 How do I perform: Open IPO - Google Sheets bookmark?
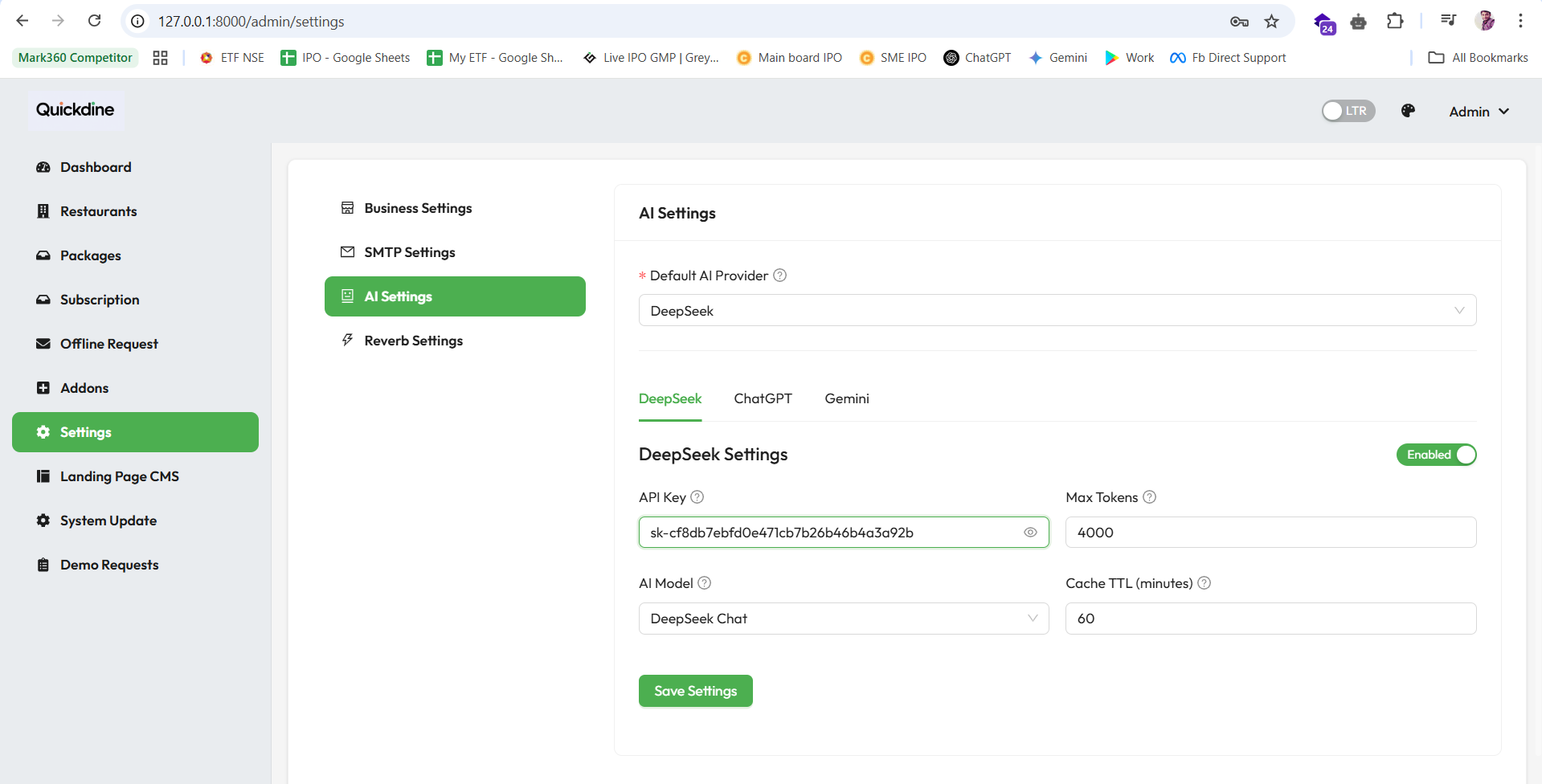[x=346, y=58]
